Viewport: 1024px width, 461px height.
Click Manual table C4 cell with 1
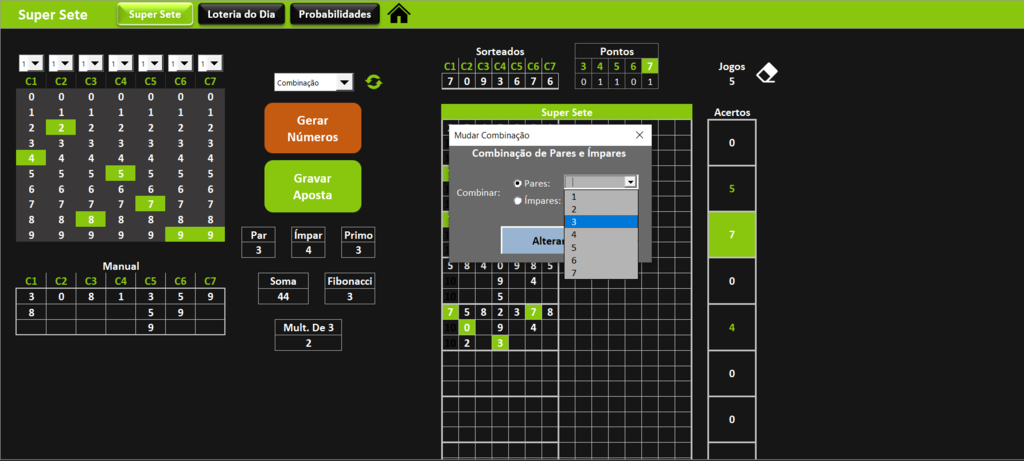[x=120, y=296]
